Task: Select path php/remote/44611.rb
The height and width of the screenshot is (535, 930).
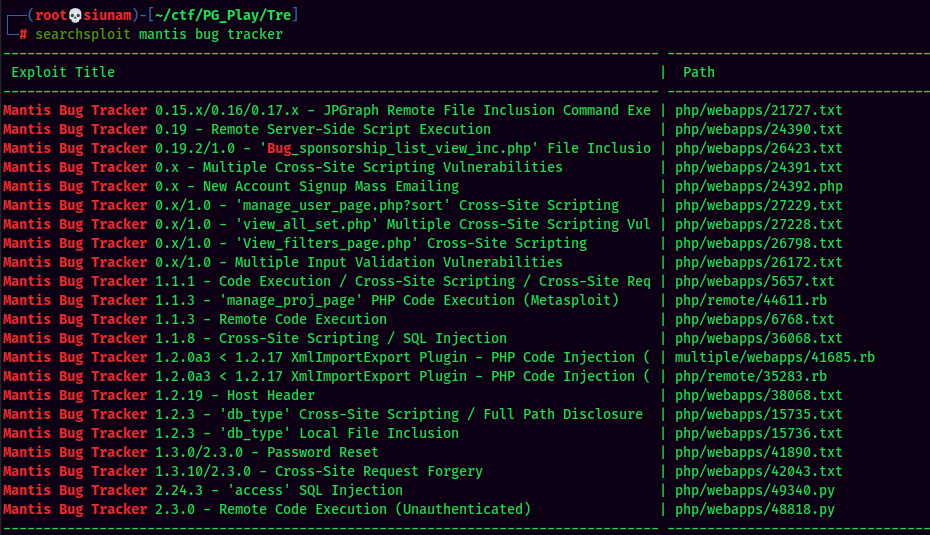Action: tap(751, 300)
